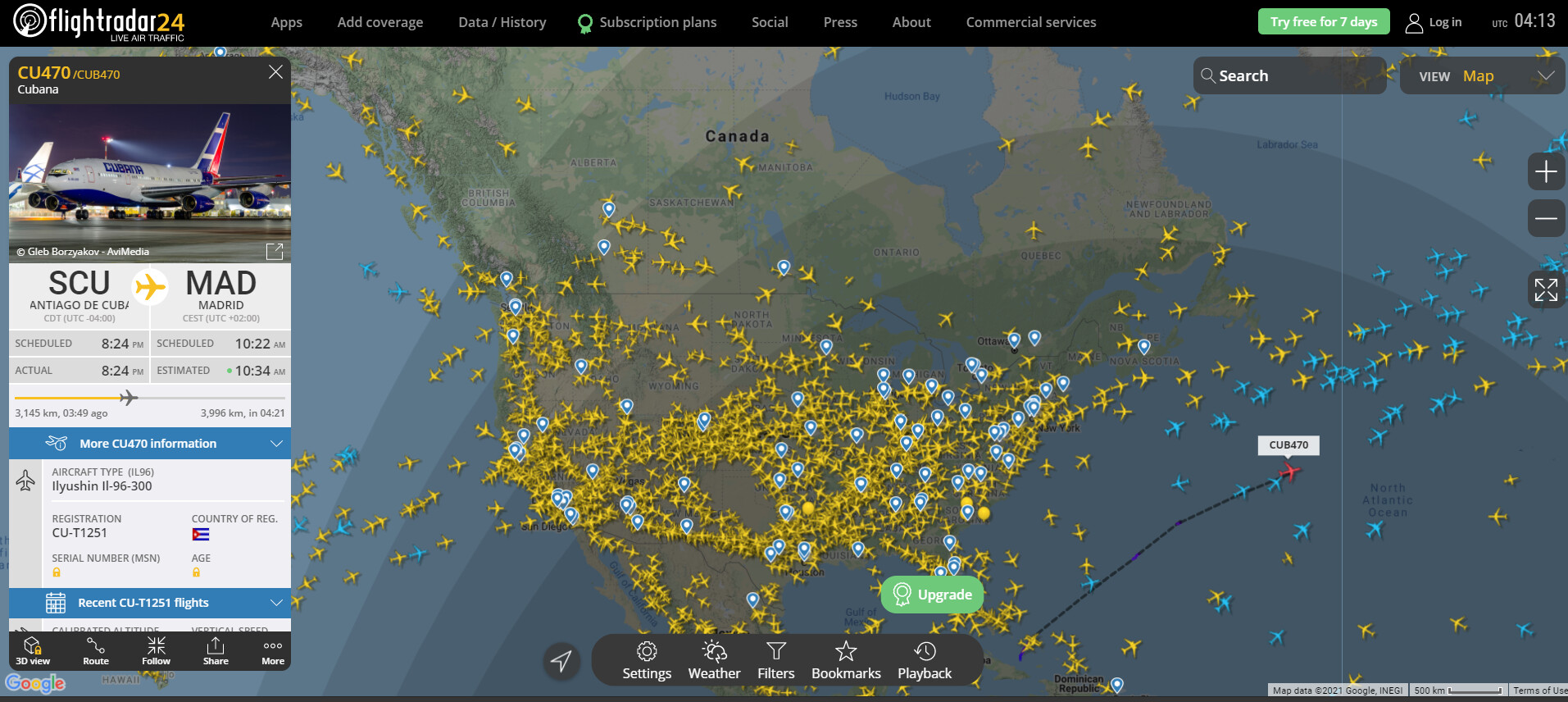Expand More CU470 information section
Screen dimensions: 1568x702
(150, 444)
